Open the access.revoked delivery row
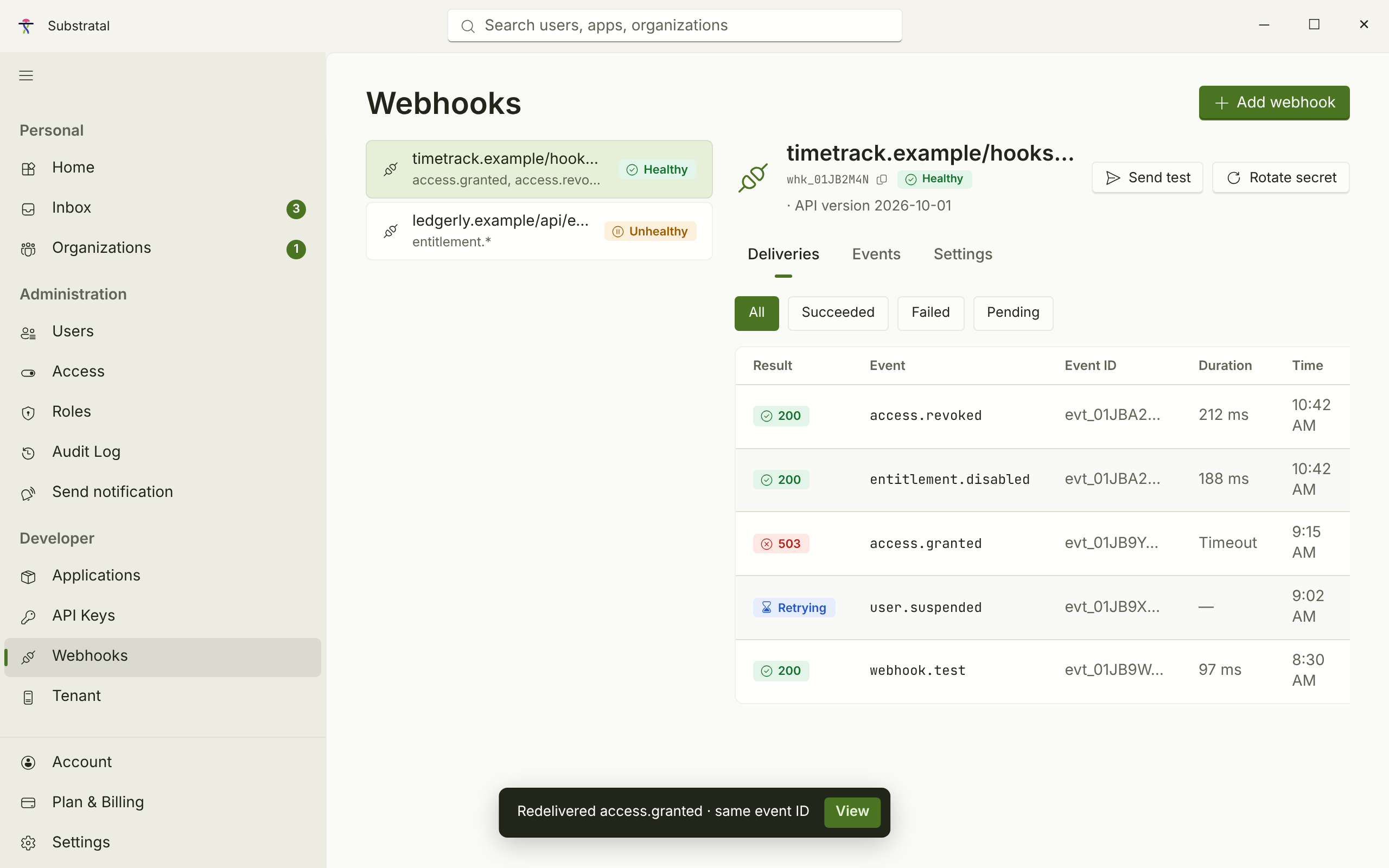 1042,416
